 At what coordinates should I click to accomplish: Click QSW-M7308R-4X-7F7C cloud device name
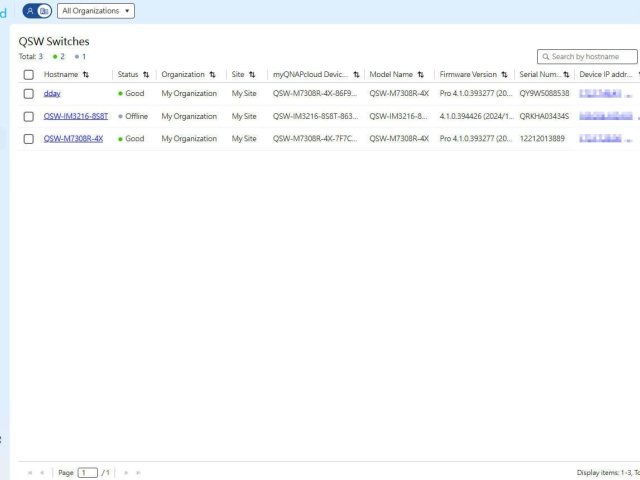coord(315,138)
